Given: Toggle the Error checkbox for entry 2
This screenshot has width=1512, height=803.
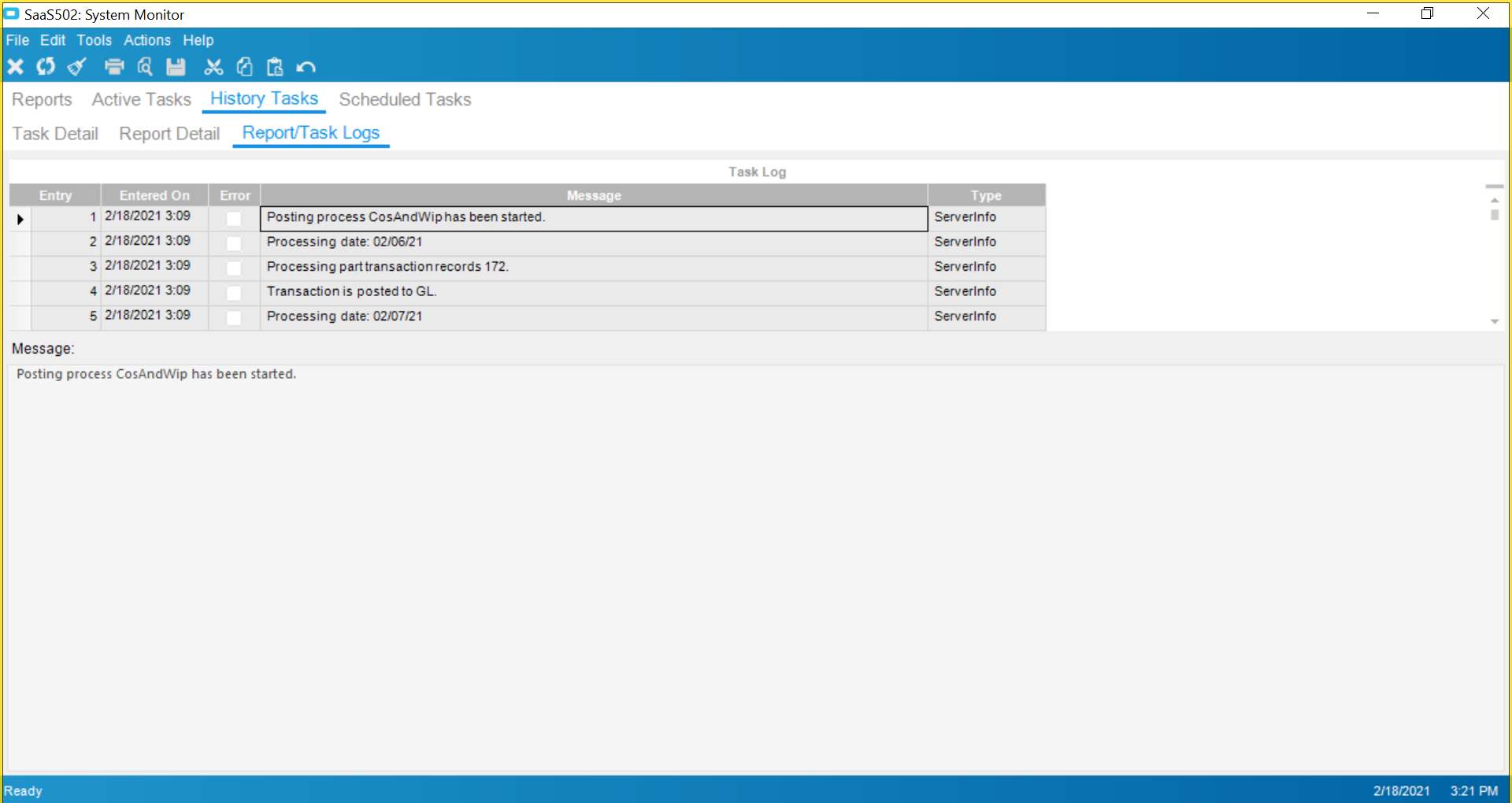Looking at the screenshot, I should click(234, 243).
